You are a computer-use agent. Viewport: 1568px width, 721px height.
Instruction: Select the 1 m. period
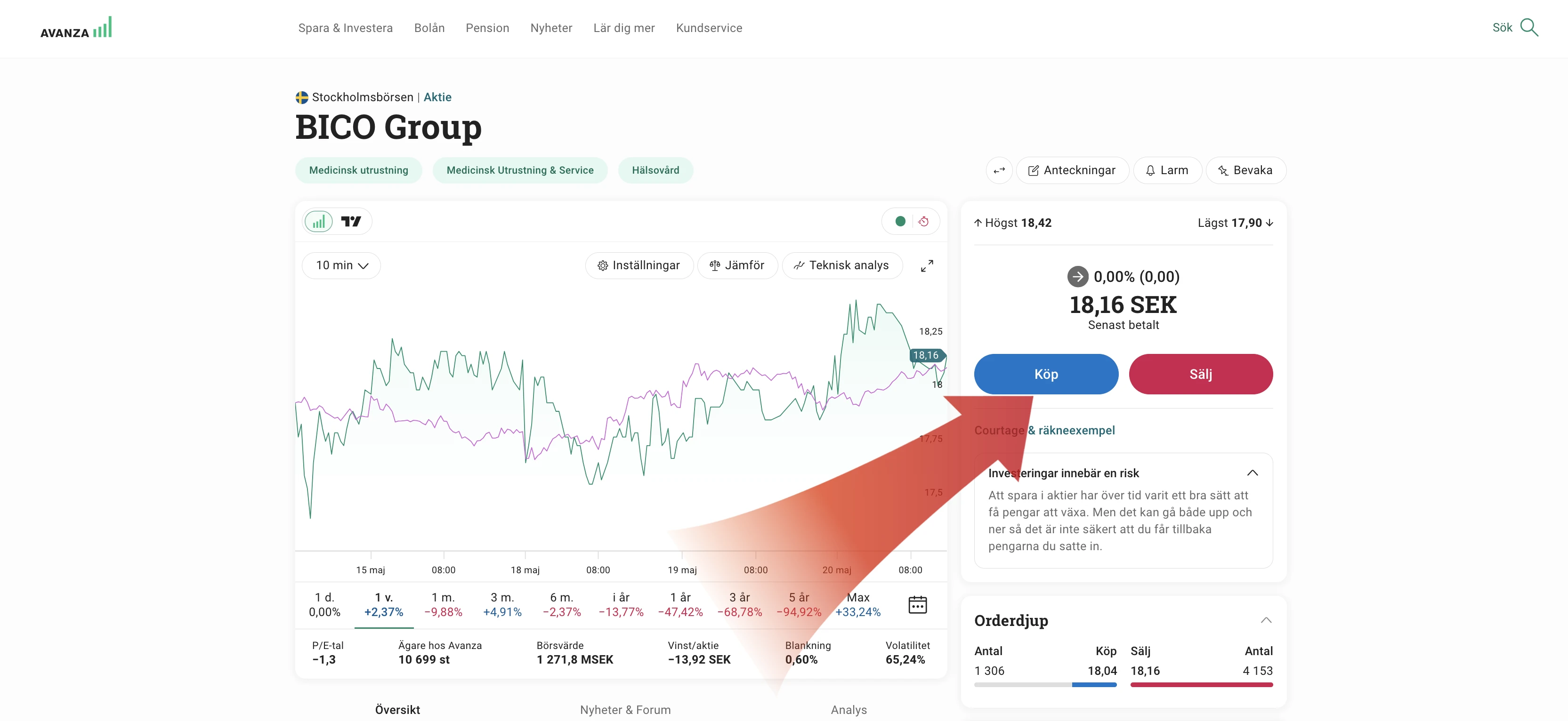pos(443,605)
